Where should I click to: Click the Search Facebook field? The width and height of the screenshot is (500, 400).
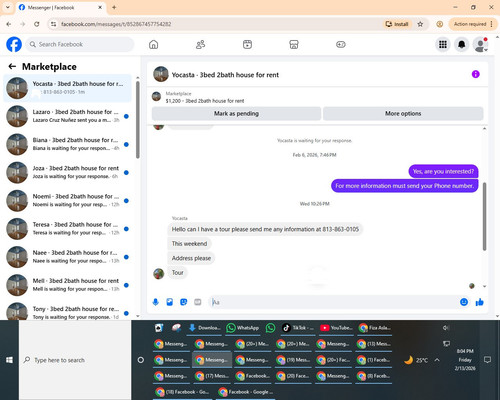tap(80, 44)
